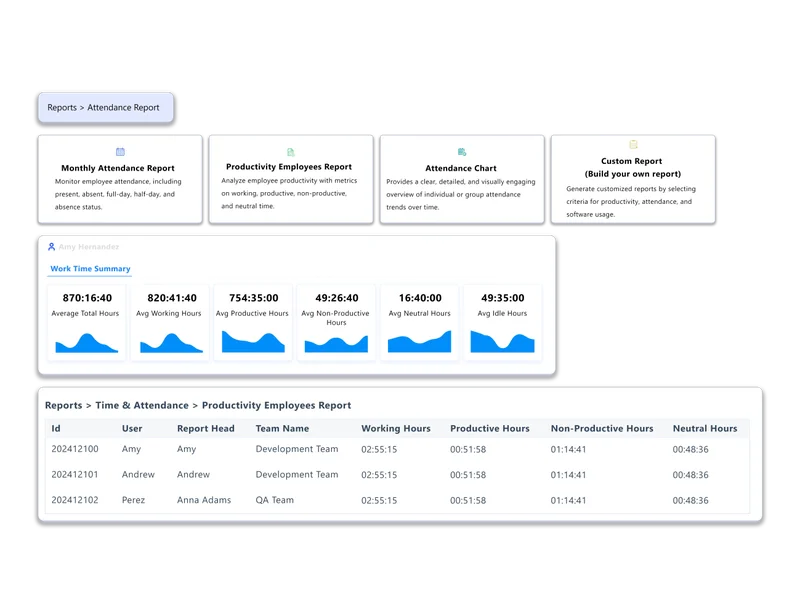This screenshot has height=613, width=800.
Task: Click the 49:26:40 non-productive value
Action: pyautogui.click(x=337, y=298)
